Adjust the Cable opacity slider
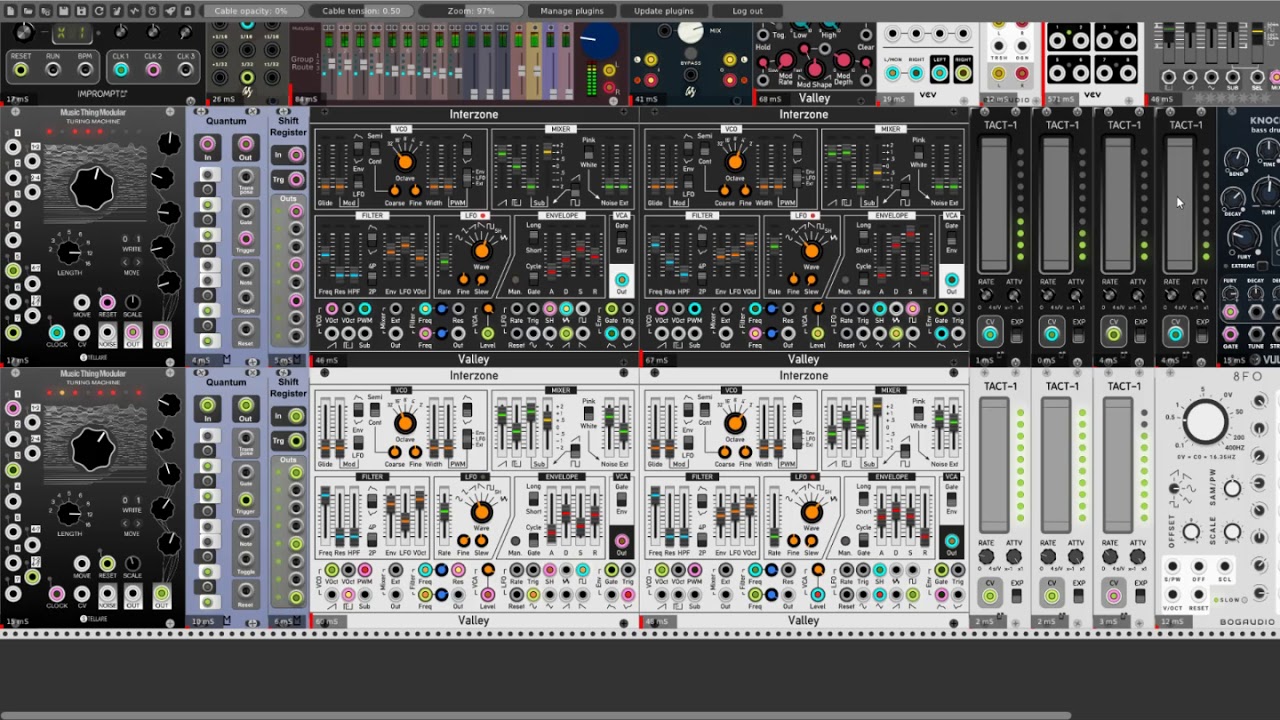This screenshot has width=1280, height=720. pos(250,11)
